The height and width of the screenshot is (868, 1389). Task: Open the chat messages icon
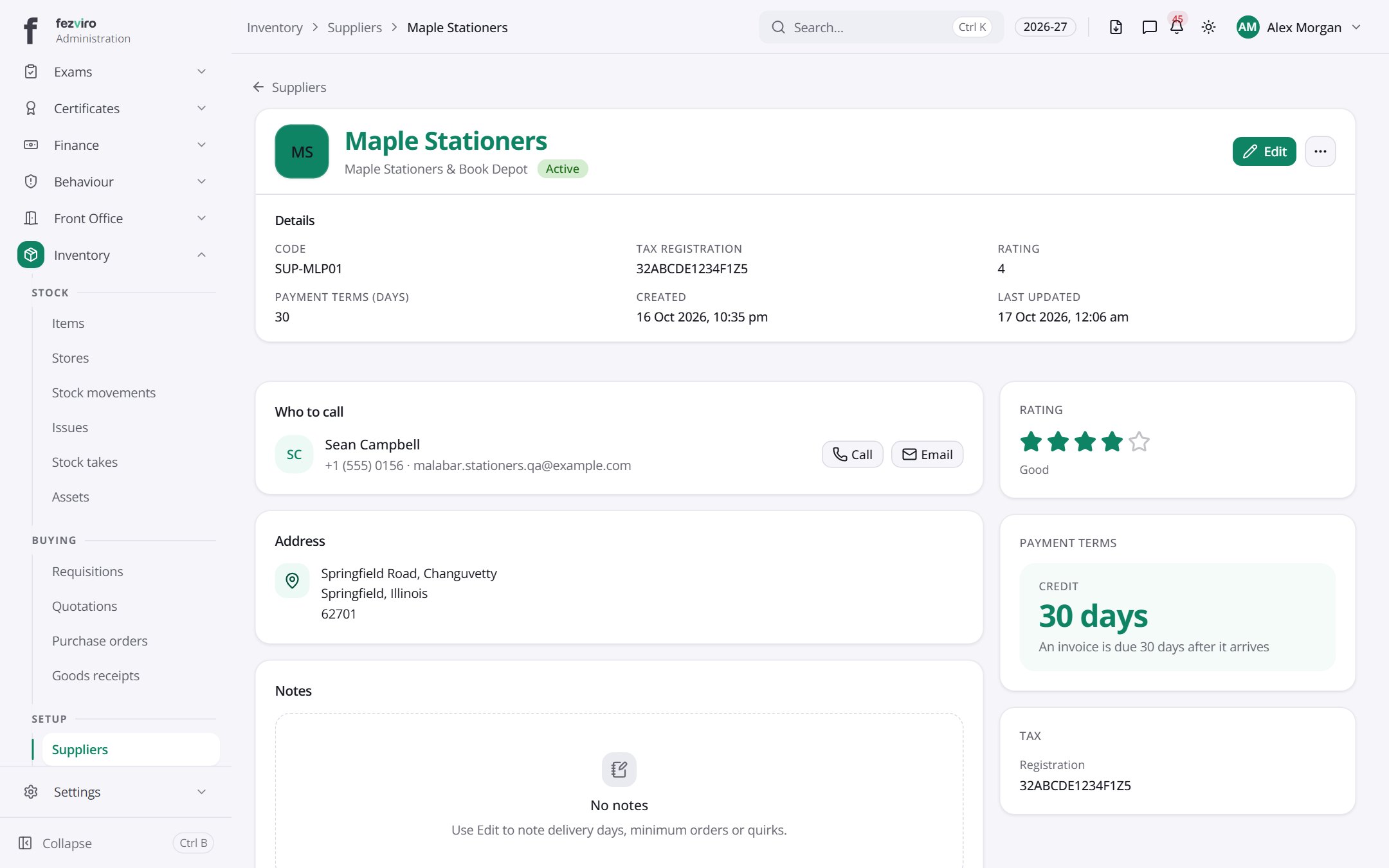point(1149,27)
